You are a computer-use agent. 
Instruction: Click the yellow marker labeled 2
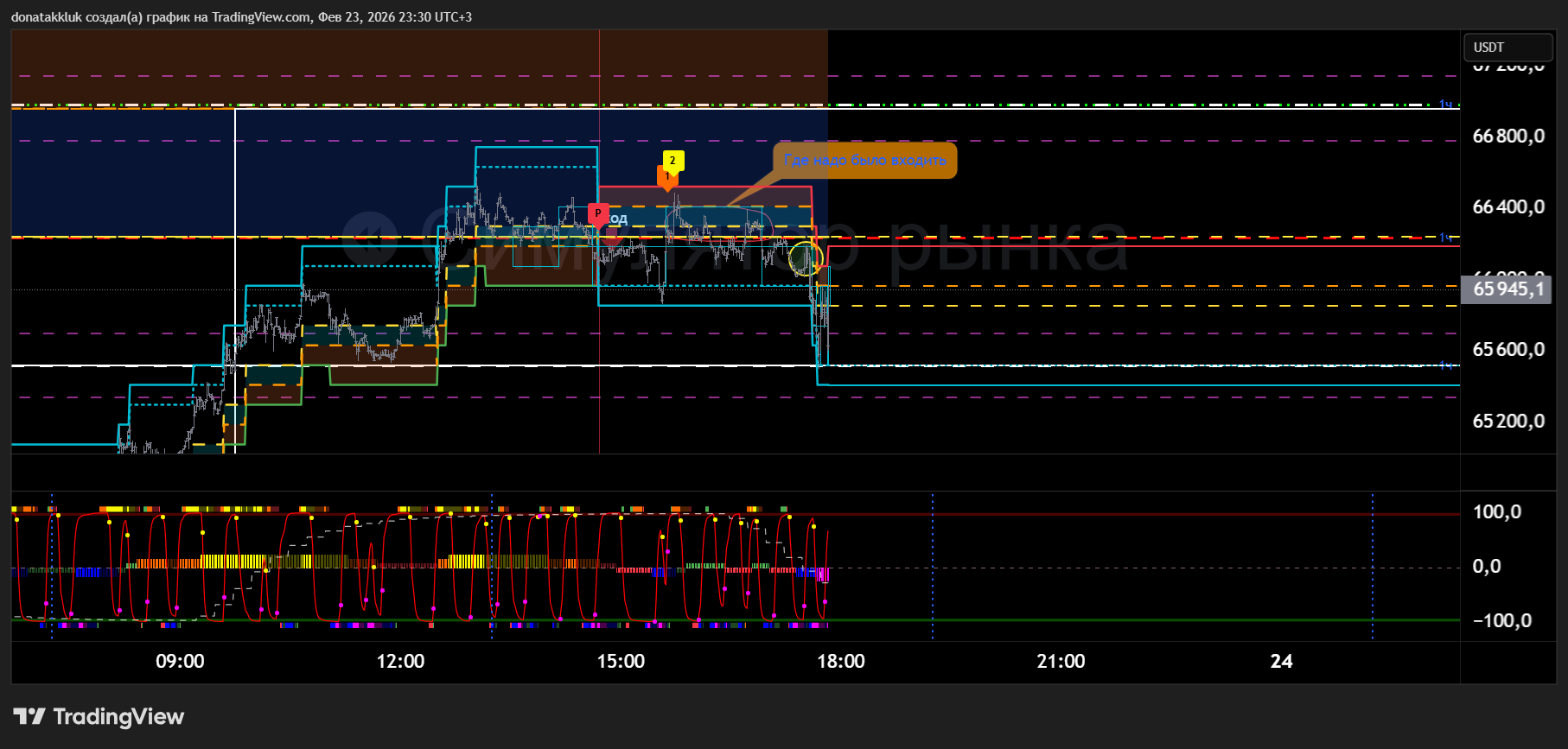672,161
